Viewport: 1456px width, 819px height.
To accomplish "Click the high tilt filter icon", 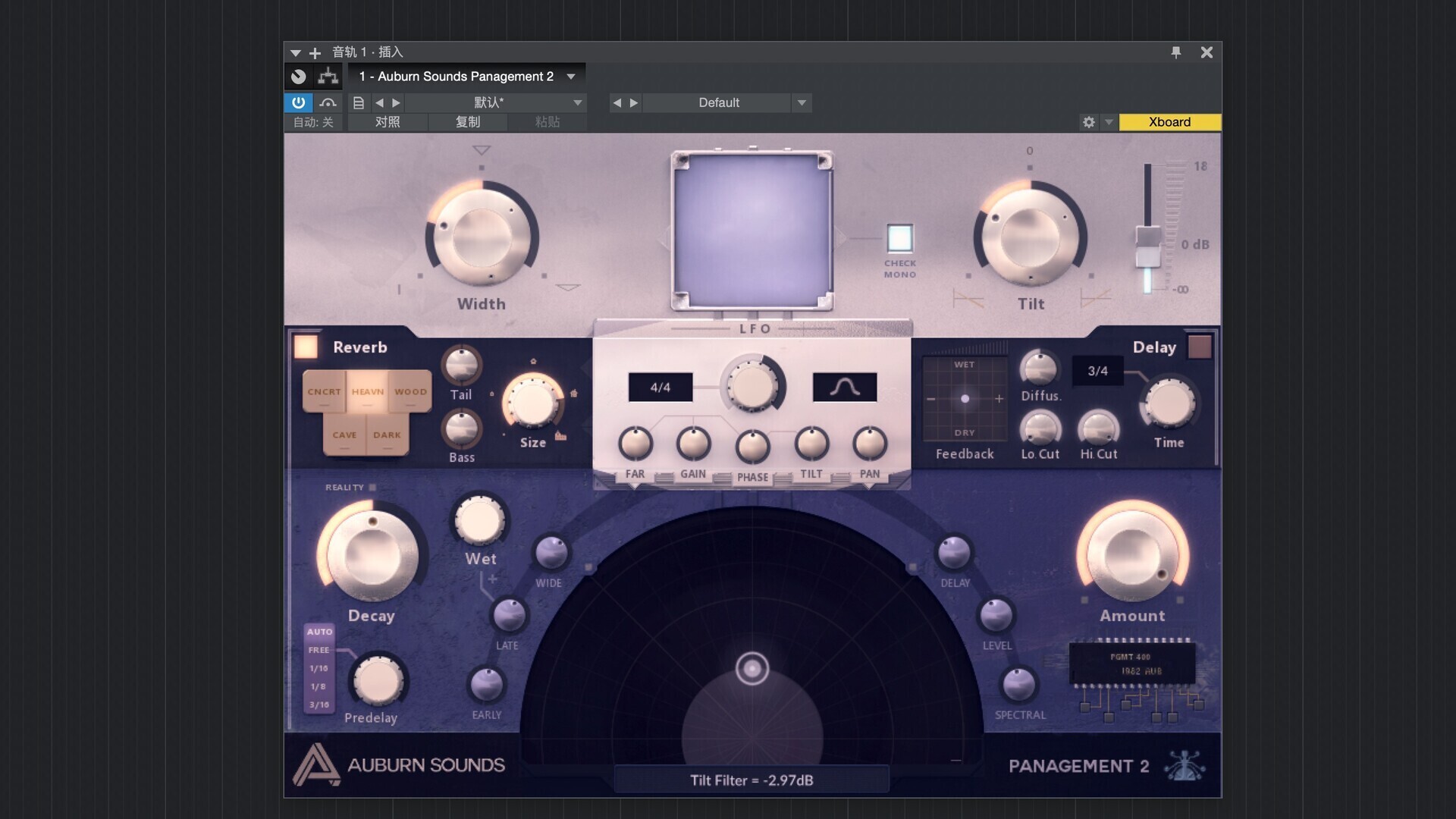I will [x=1096, y=298].
